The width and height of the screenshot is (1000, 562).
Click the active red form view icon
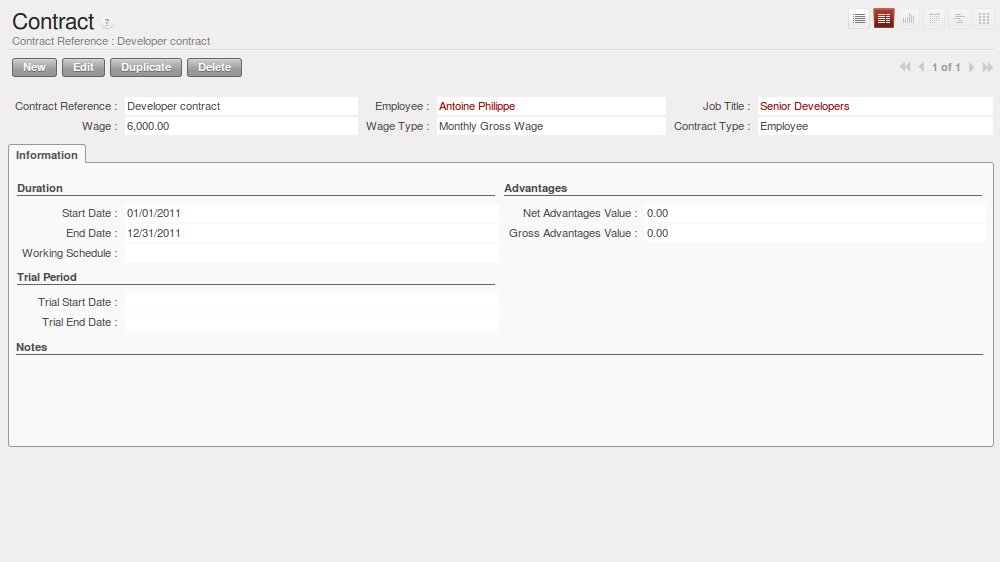(884, 19)
